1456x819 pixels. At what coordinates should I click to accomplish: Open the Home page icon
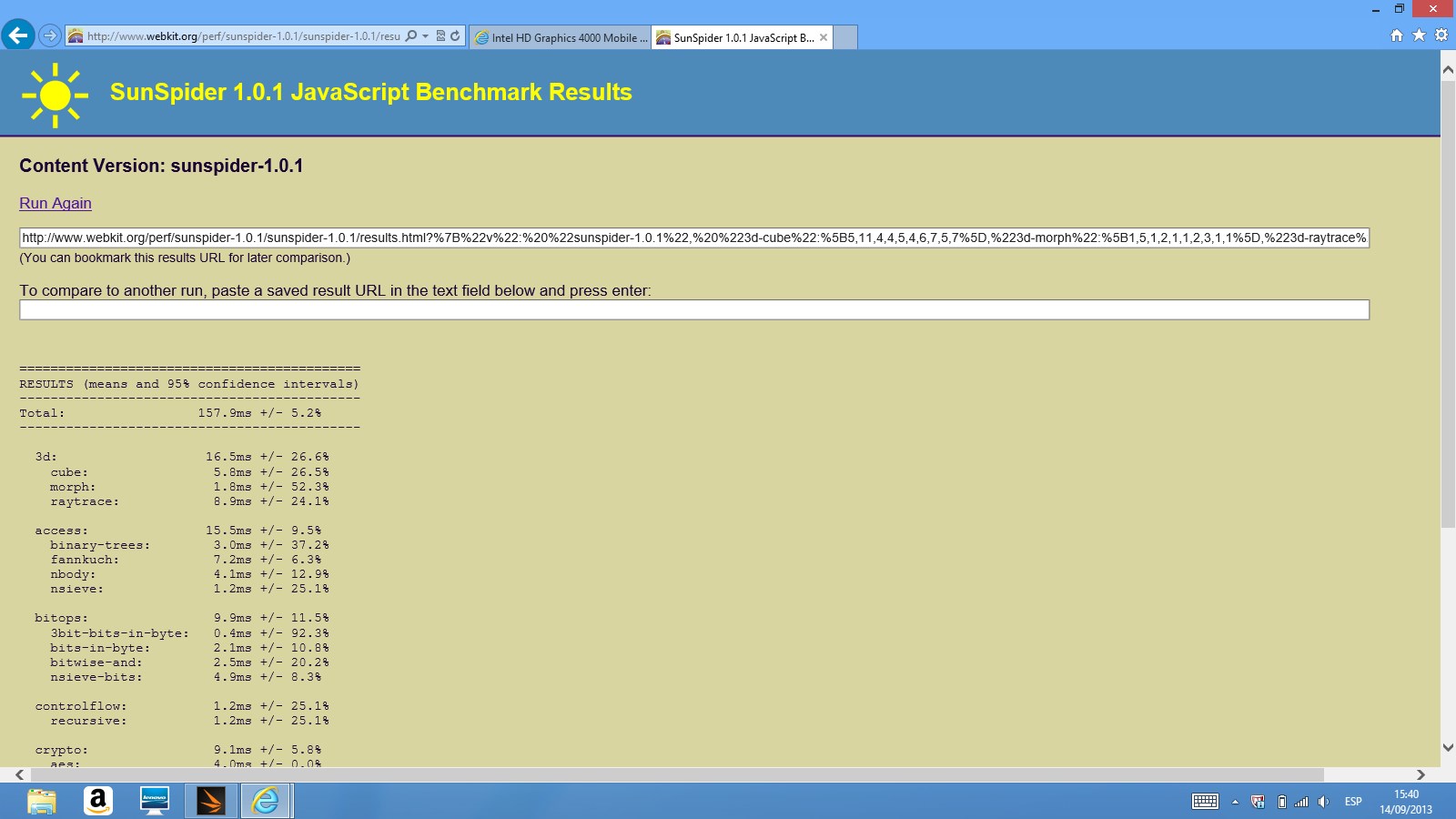point(1397,35)
